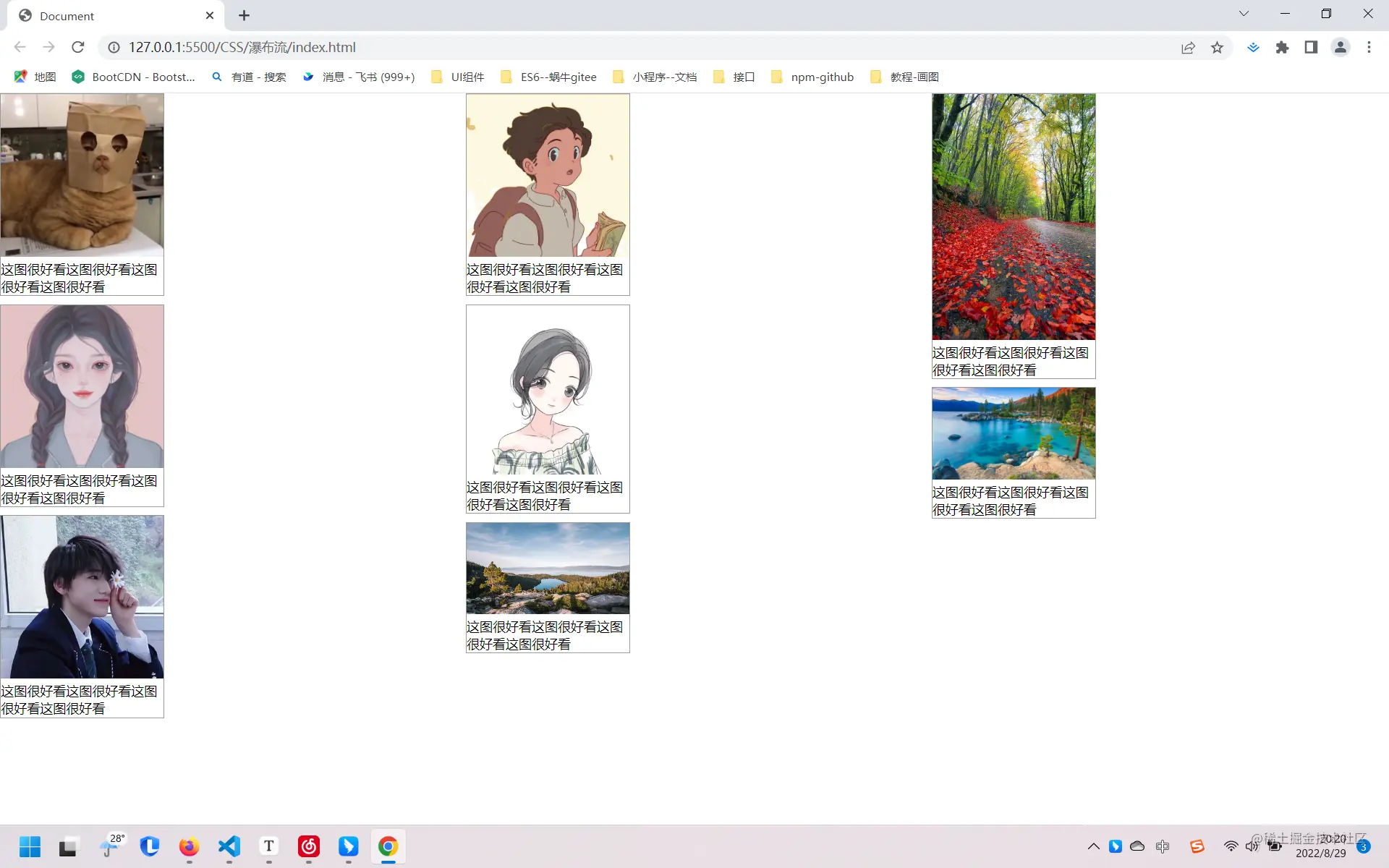Toggle the browser side panel
This screenshot has width=1389, height=868.
click(x=1311, y=47)
